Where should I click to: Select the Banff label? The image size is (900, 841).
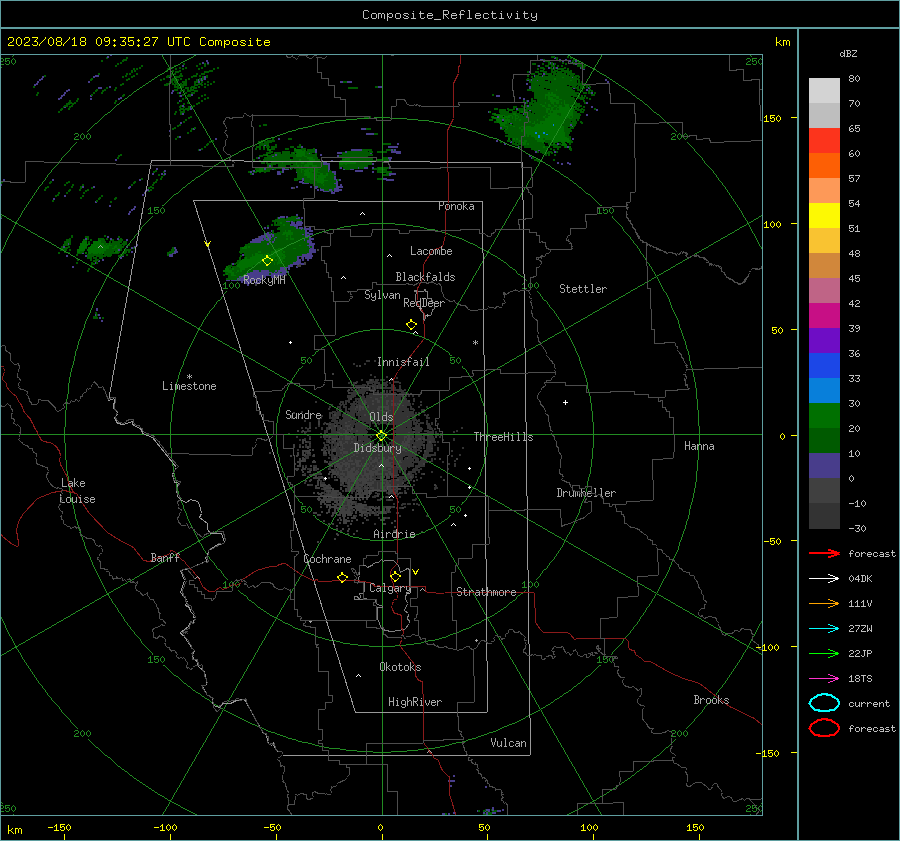pos(165,557)
